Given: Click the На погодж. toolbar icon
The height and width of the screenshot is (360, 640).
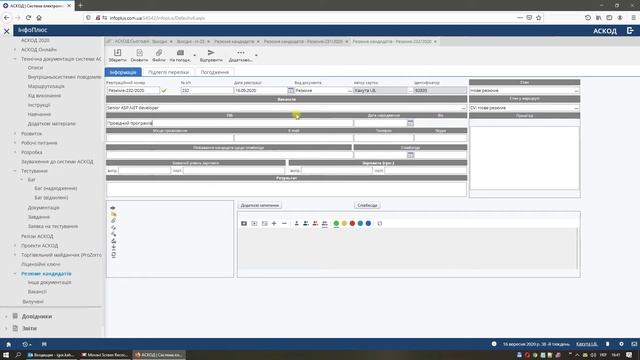Looking at the screenshot, I should tap(180, 53).
